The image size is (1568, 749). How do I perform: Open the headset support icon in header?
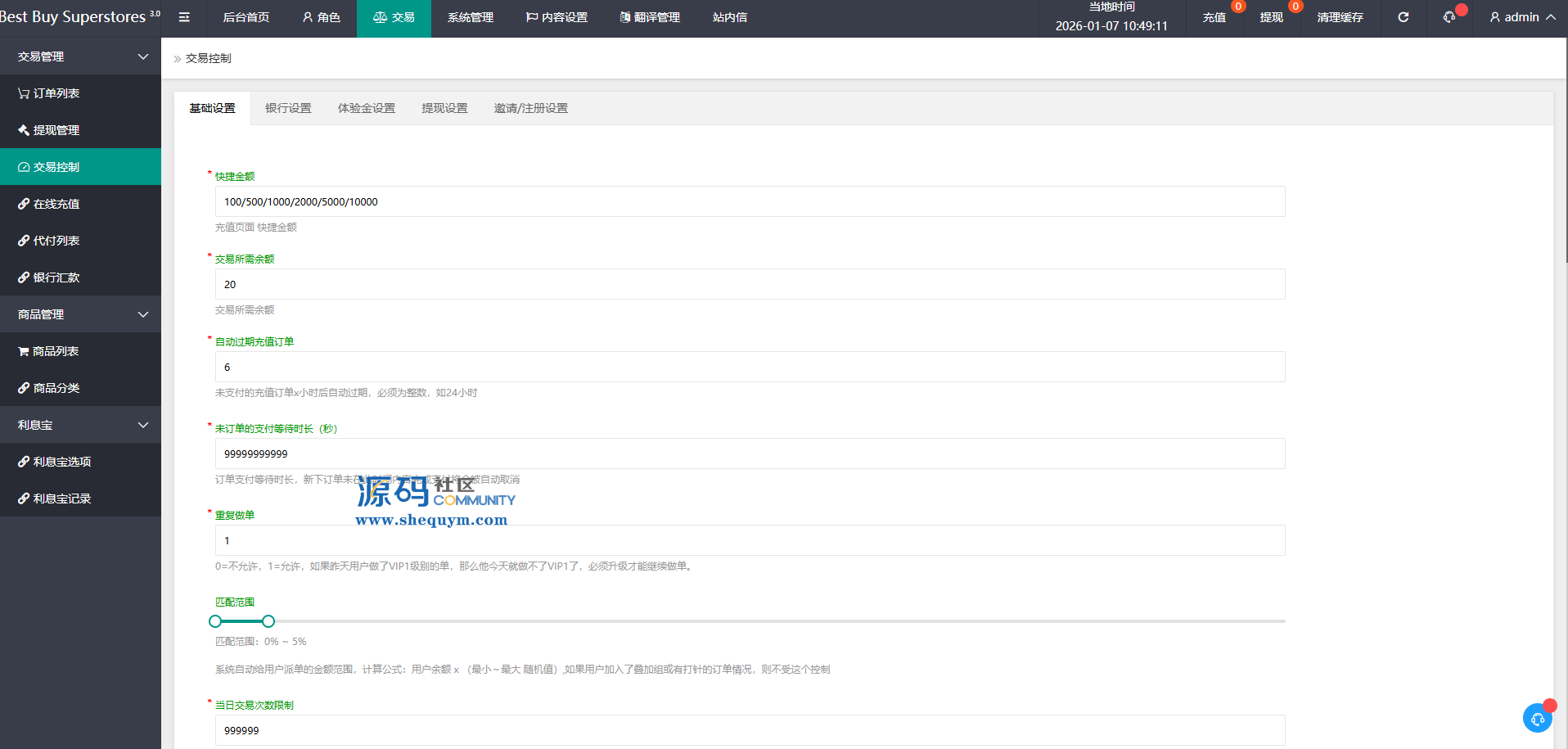pyautogui.click(x=1449, y=17)
